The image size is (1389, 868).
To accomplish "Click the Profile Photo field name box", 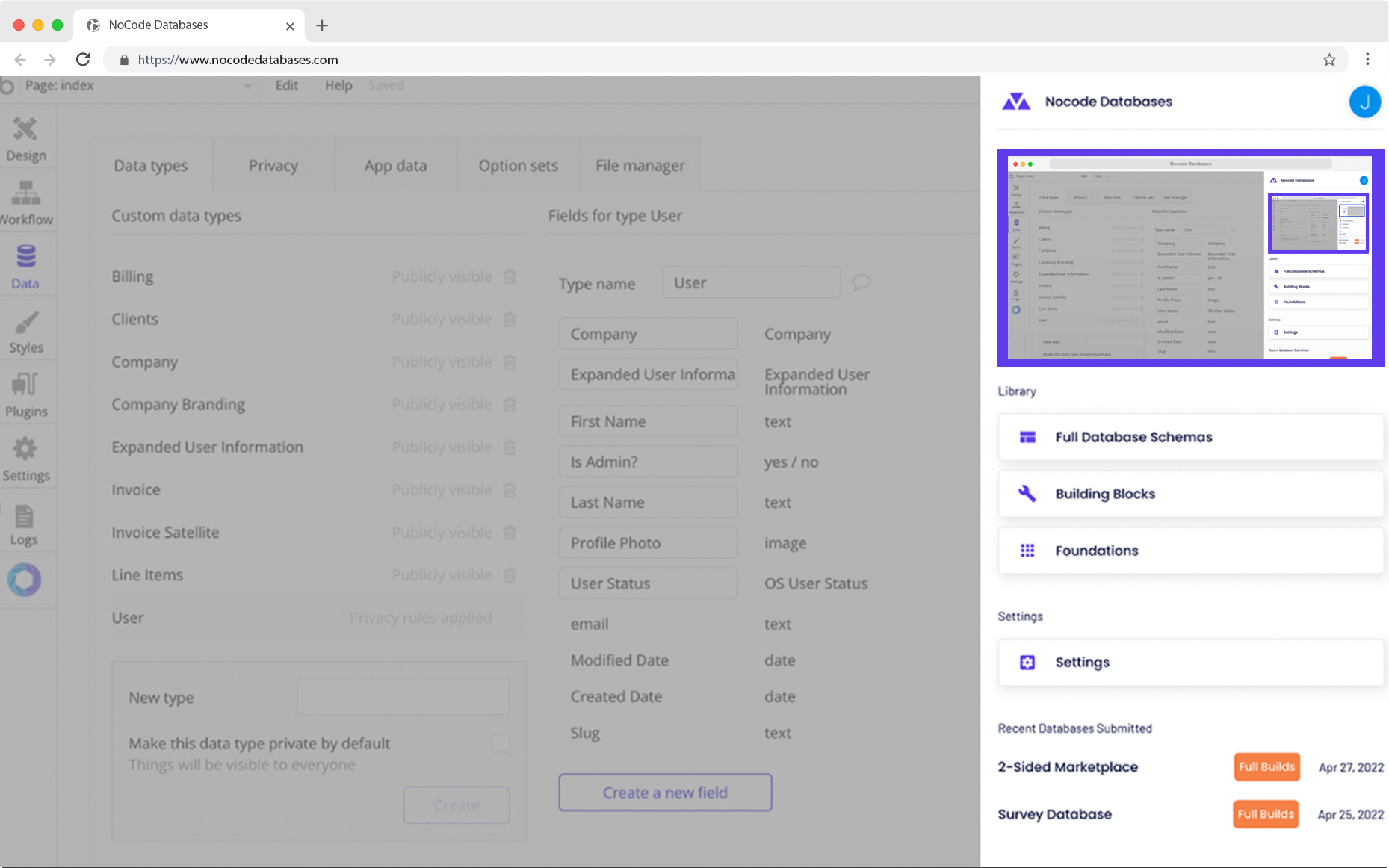I will coord(649,543).
